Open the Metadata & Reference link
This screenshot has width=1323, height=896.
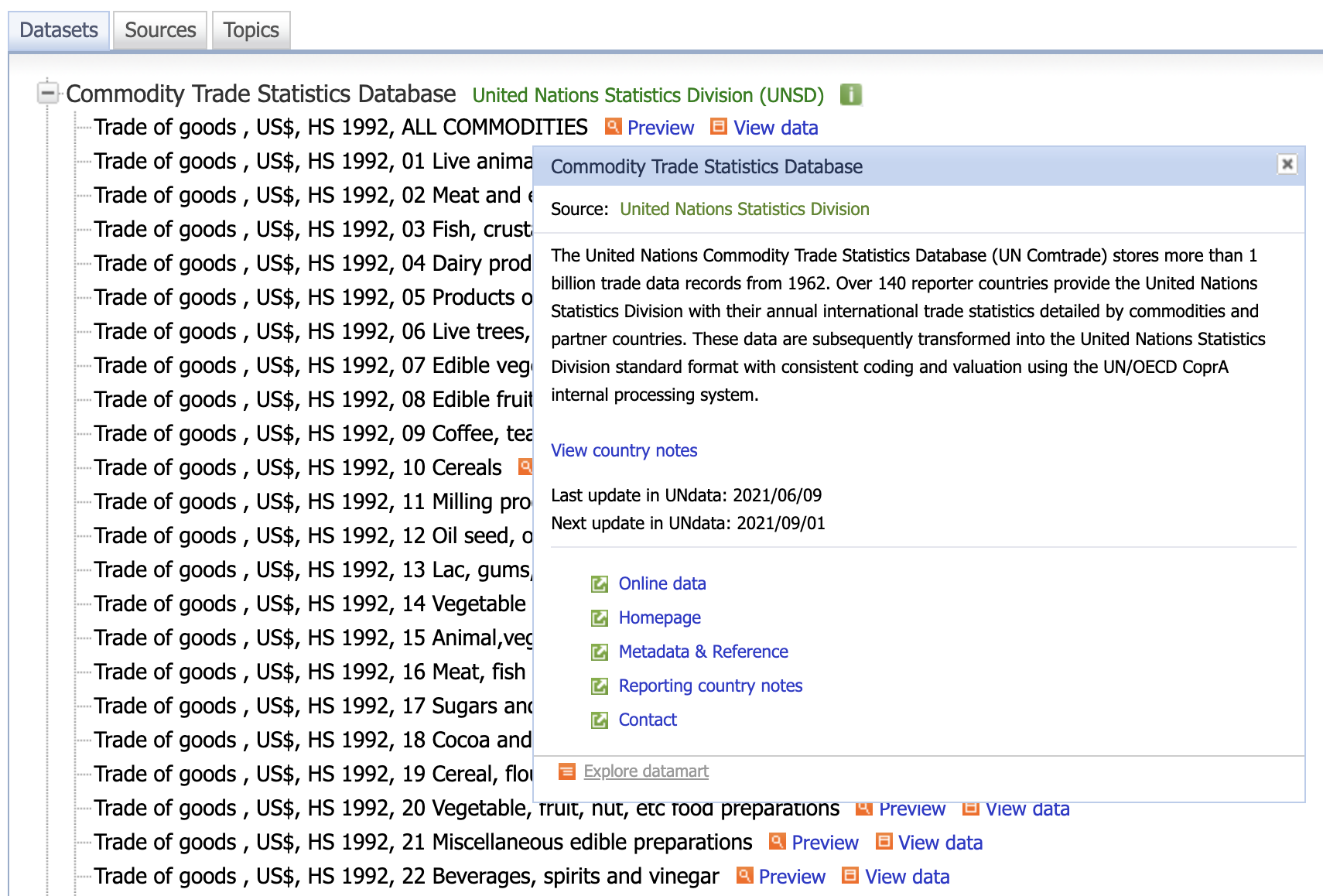click(x=703, y=651)
